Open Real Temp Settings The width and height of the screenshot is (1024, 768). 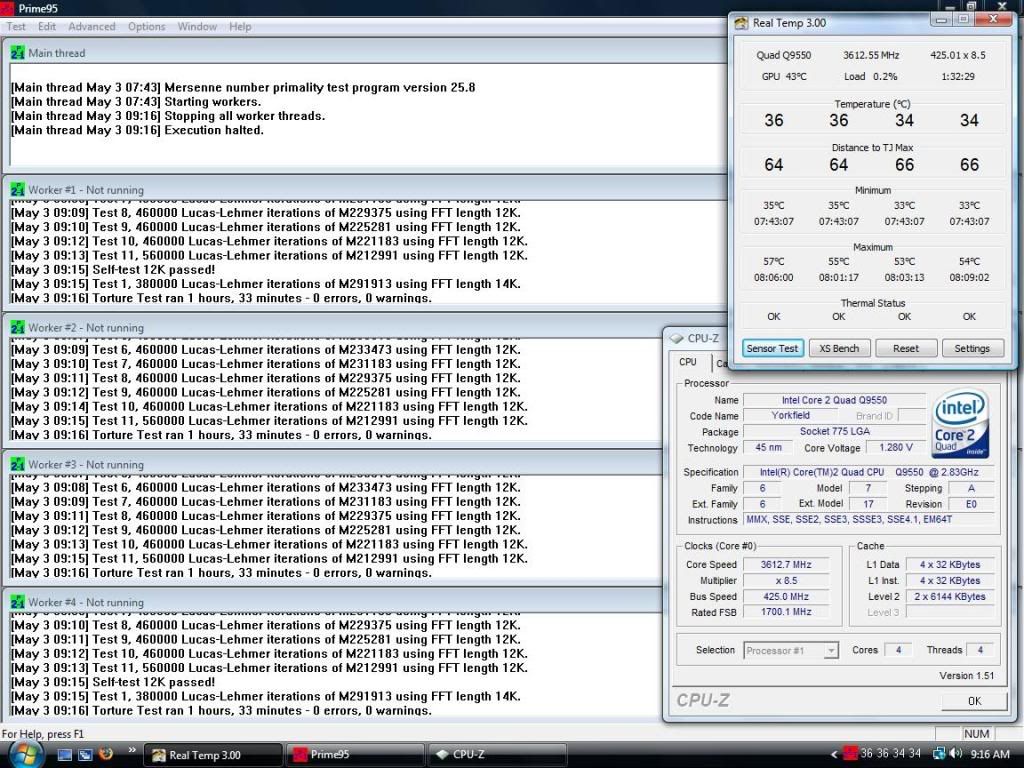tap(972, 349)
